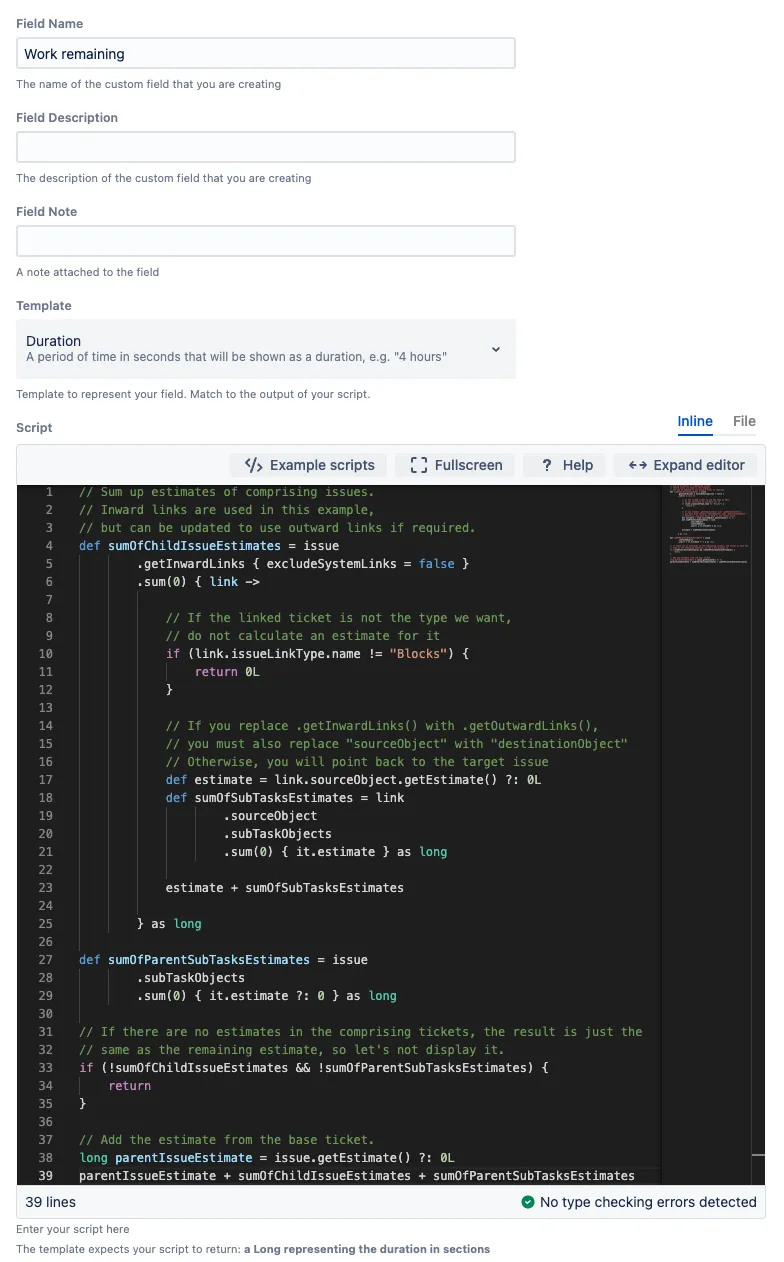
Task: Click the question mark Help icon
Action: [x=547, y=465]
